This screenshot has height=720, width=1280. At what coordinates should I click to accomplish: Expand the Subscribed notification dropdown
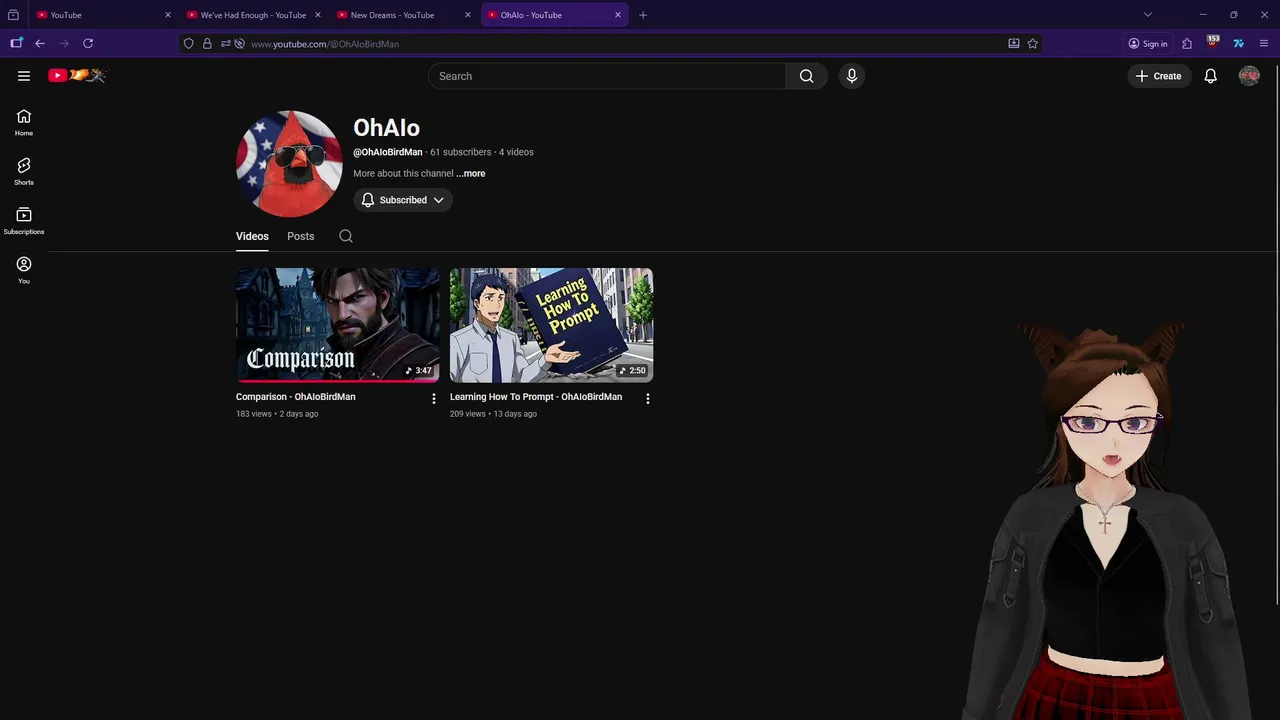pyautogui.click(x=403, y=200)
